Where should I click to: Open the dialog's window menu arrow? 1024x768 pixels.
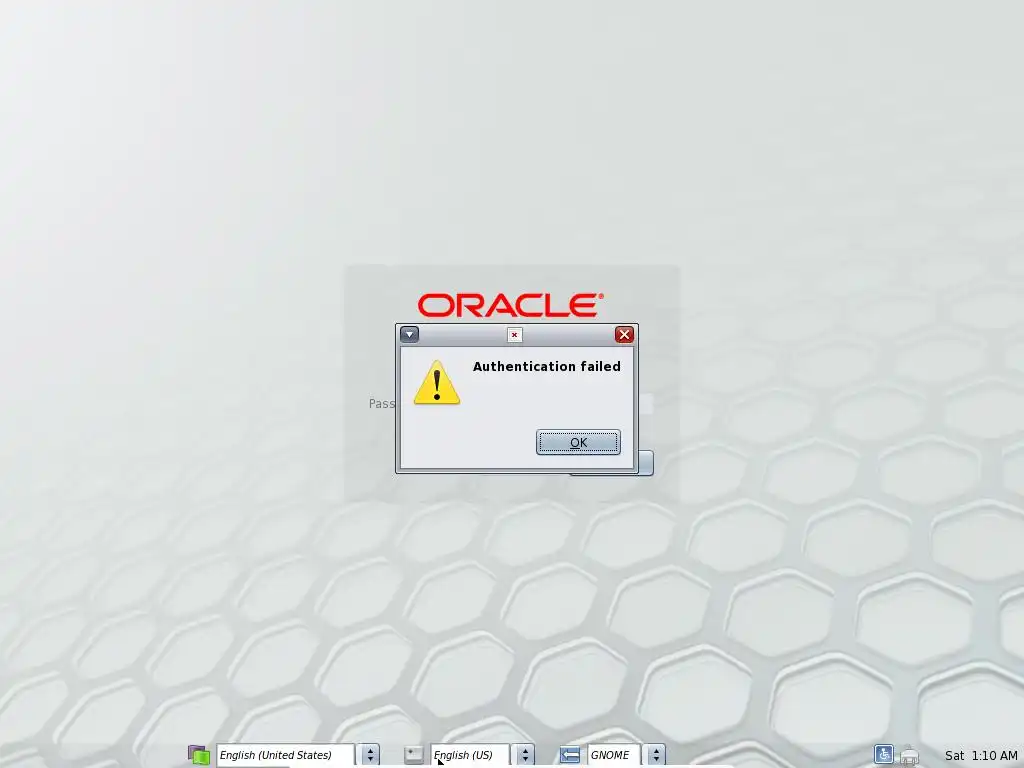pos(409,334)
